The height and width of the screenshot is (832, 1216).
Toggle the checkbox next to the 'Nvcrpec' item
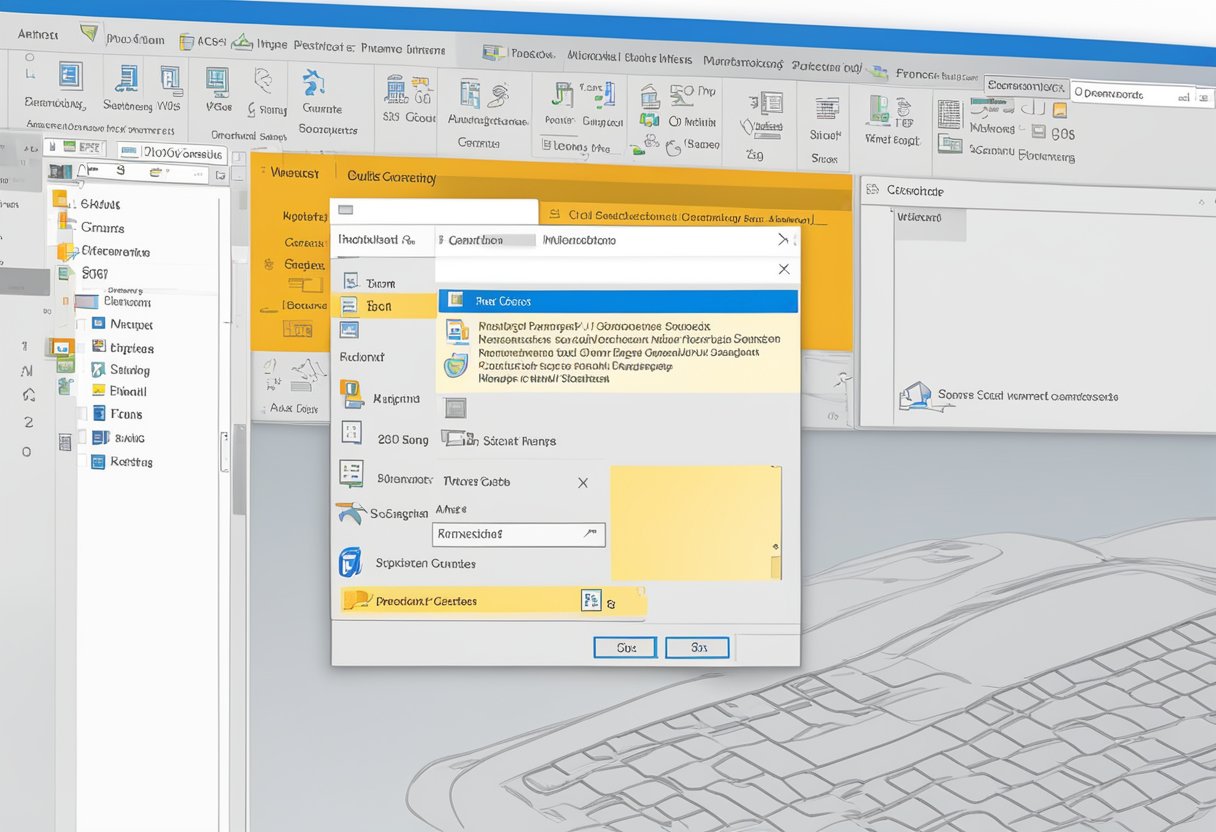coord(81,324)
